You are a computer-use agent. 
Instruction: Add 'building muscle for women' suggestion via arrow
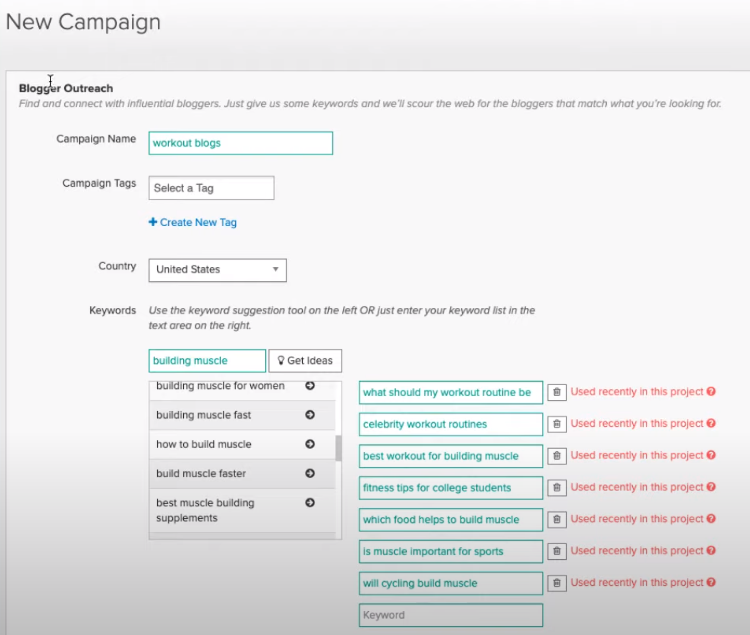click(310, 386)
